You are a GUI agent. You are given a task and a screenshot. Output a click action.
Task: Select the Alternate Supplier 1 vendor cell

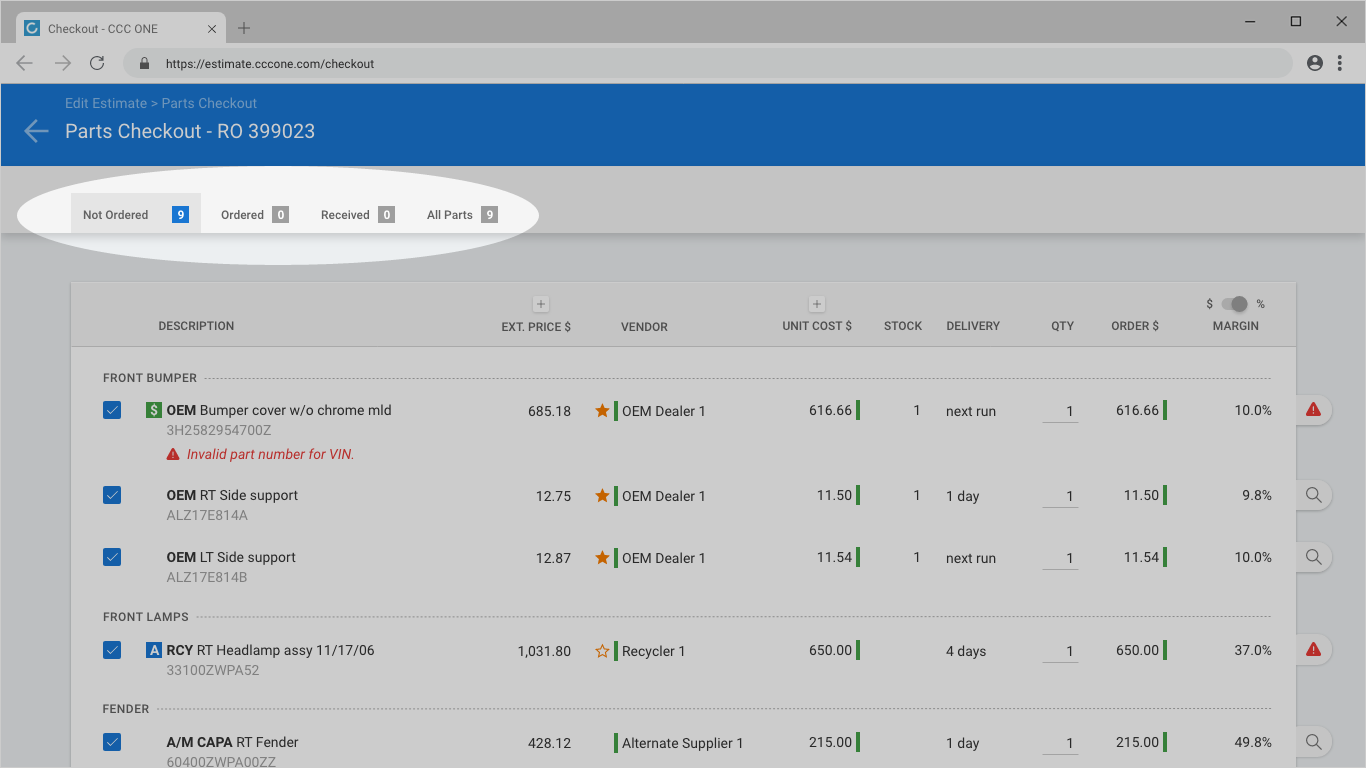[683, 743]
